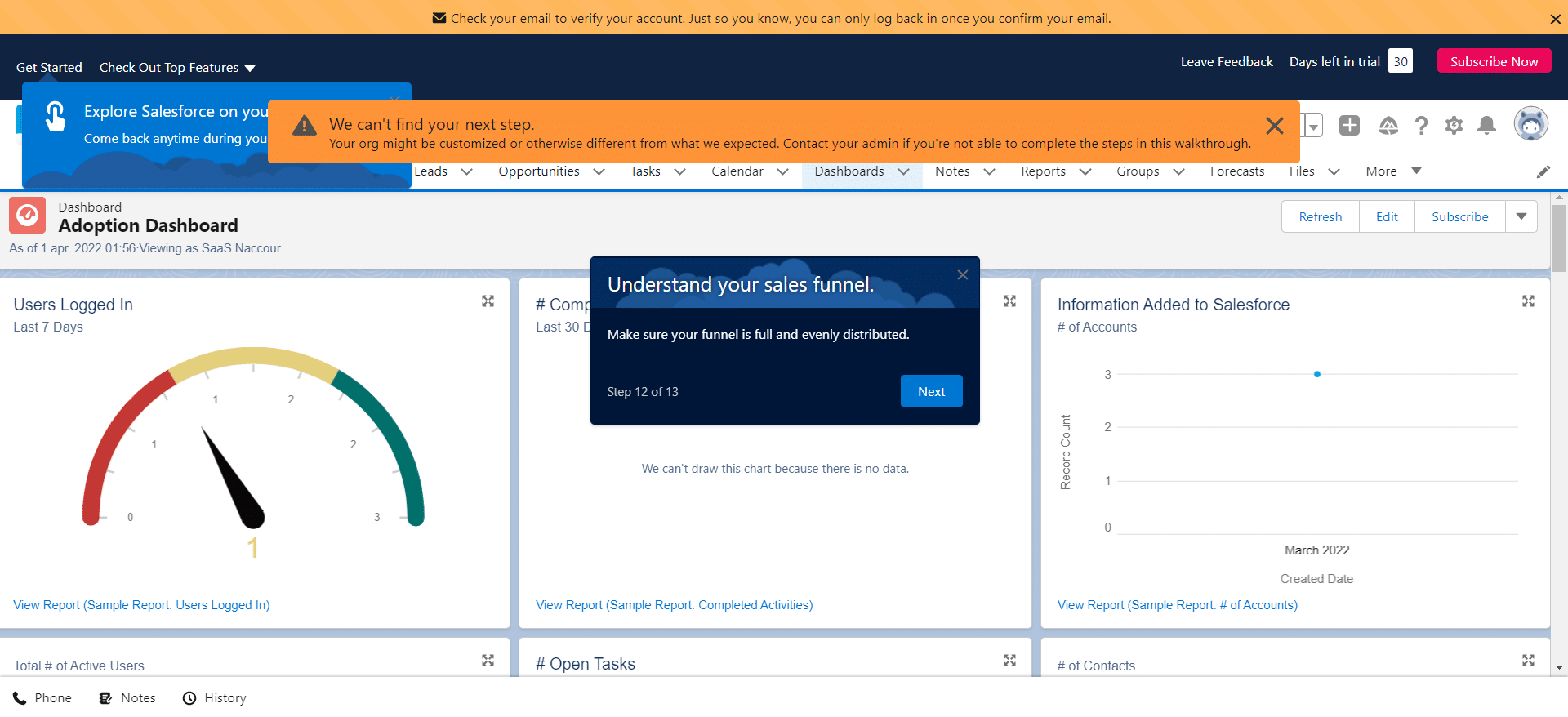
Task: Close the sales funnel walkthrough popup
Action: [963, 275]
